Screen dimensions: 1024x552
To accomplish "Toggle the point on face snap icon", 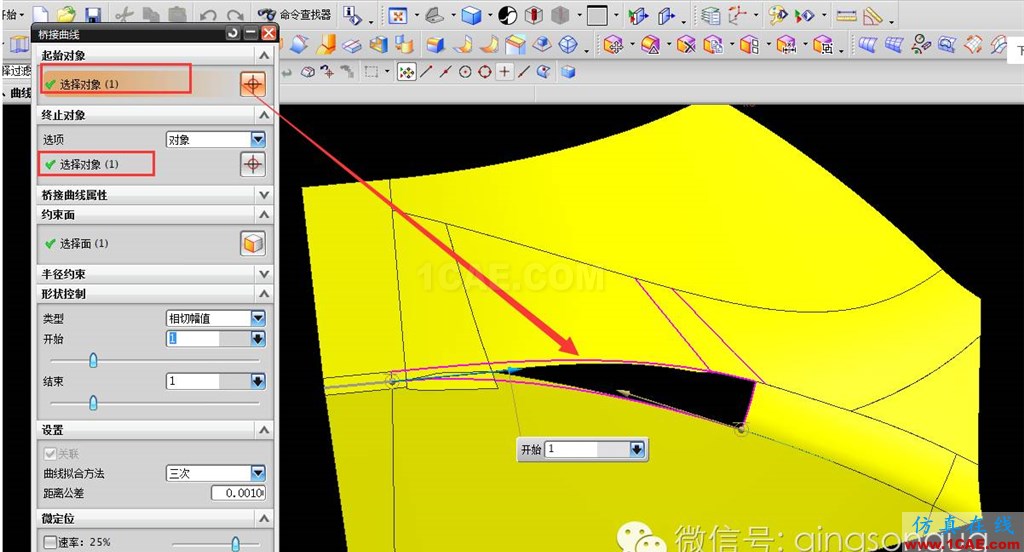I will [543, 72].
